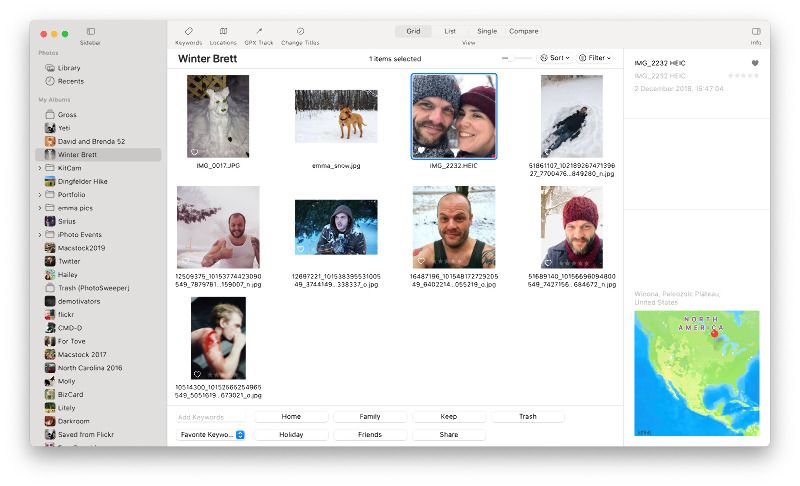Toggle heart on IMG_0017.JPG thumbnail
800x486 pixels.
coord(194,152)
